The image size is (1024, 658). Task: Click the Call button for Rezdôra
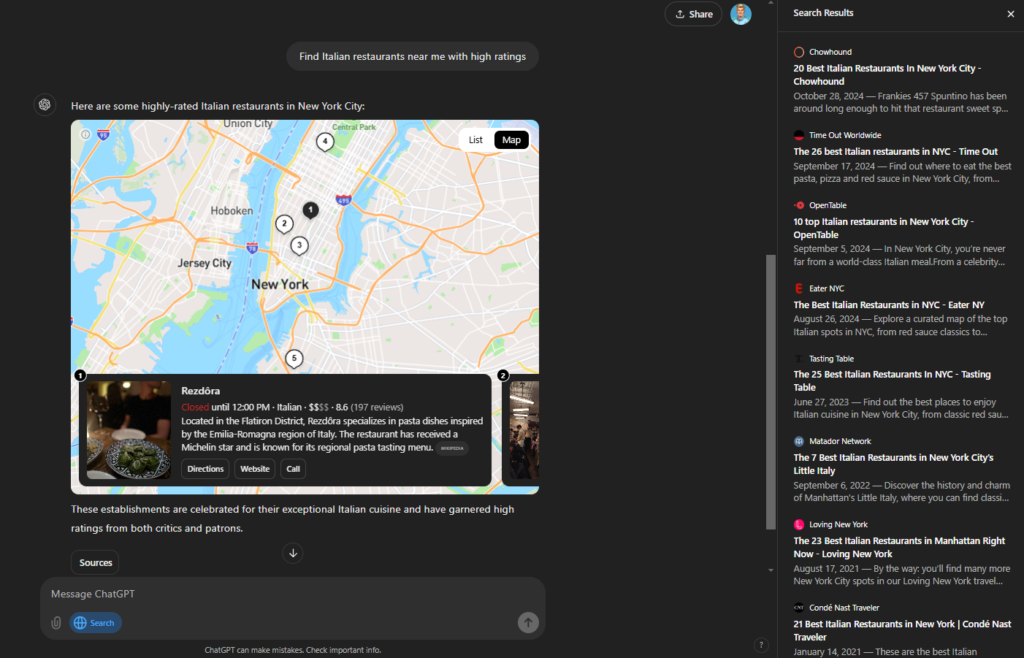pos(293,469)
